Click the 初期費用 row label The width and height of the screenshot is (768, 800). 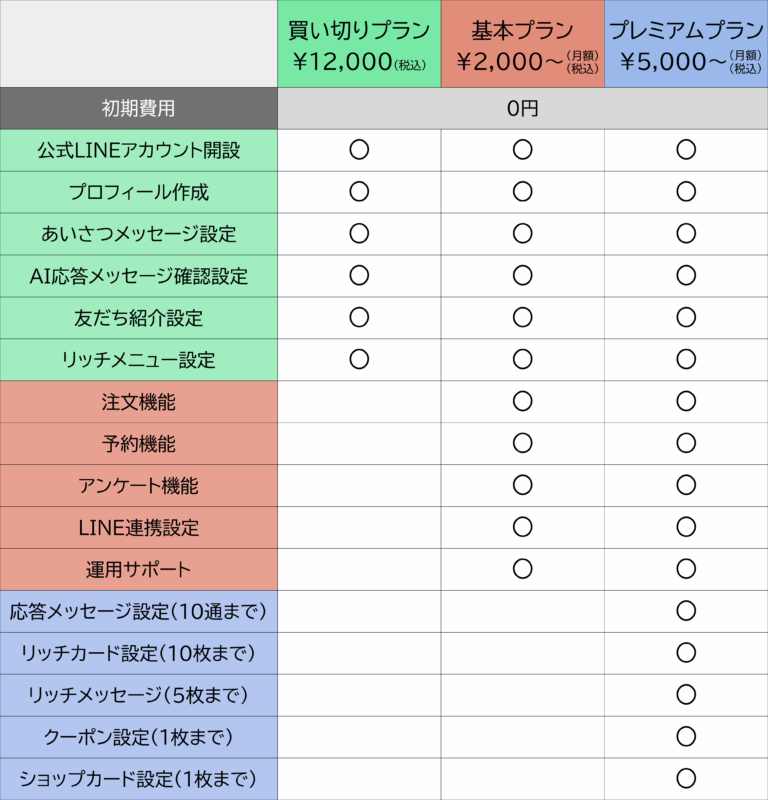(138, 108)
